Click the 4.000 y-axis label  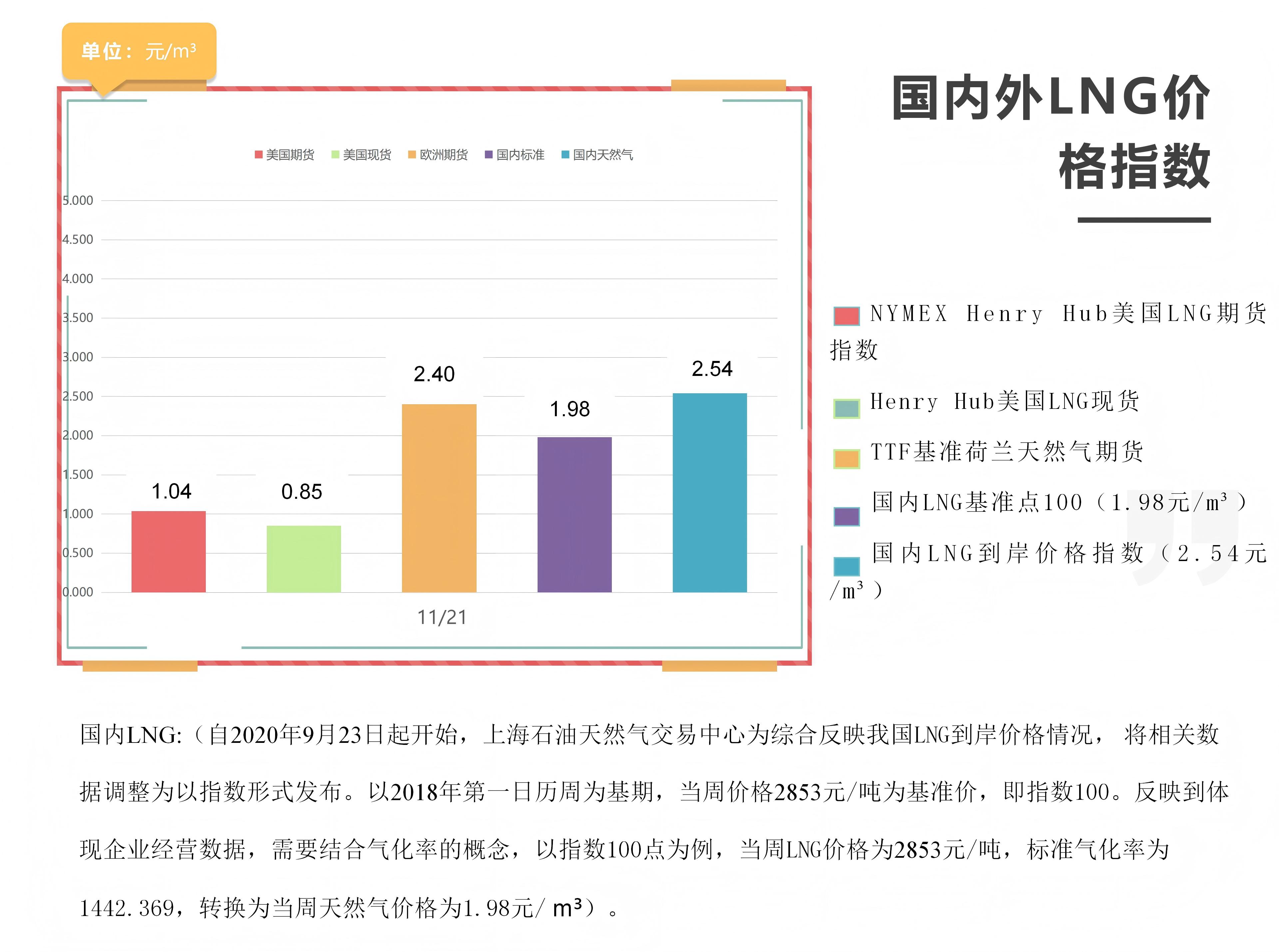pyautogui.click(x=78, y=279)
